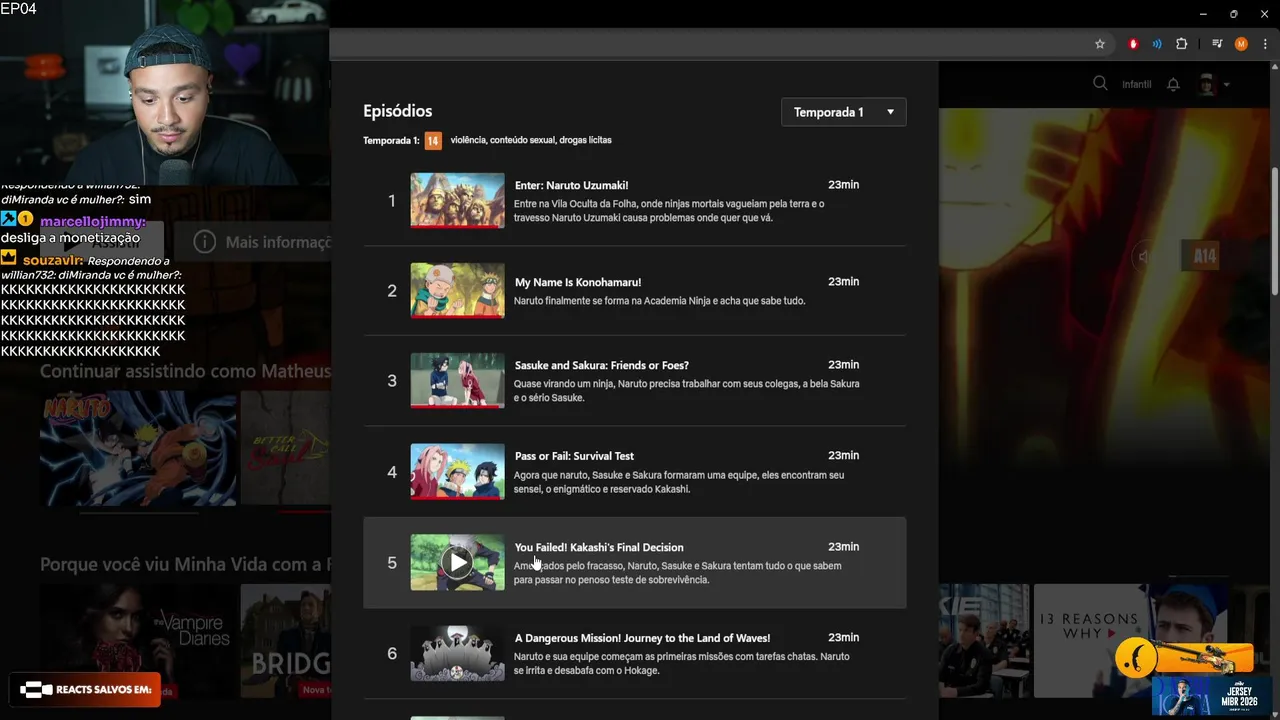Maximize or restore the Chrome window
The width and height of the screenshot is (1280, 720).
(x=1234, y=14)
